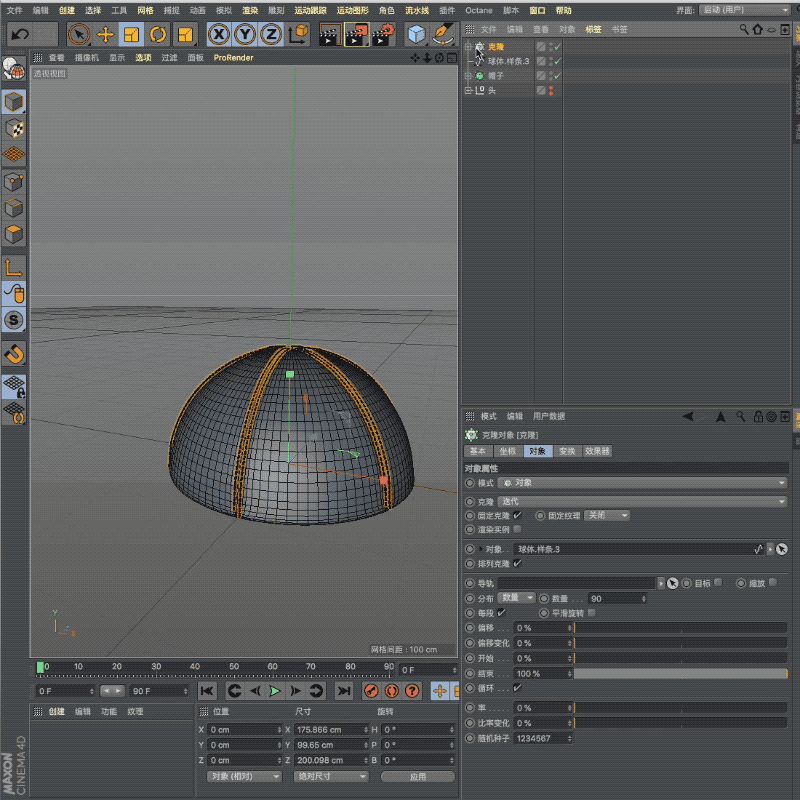Open the 对象 (相对) coordinate dropdown
800x800 pixels.
[244, 777]
